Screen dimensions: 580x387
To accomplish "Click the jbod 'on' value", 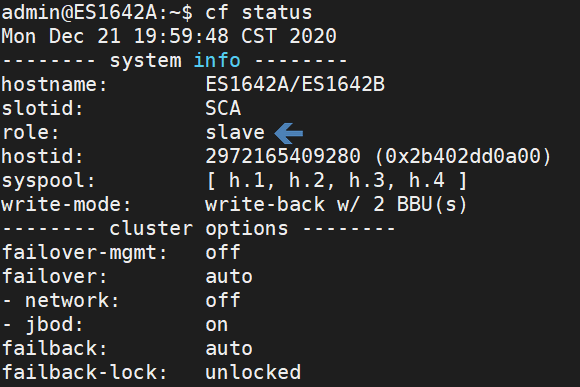I will (x=217, y=325).
